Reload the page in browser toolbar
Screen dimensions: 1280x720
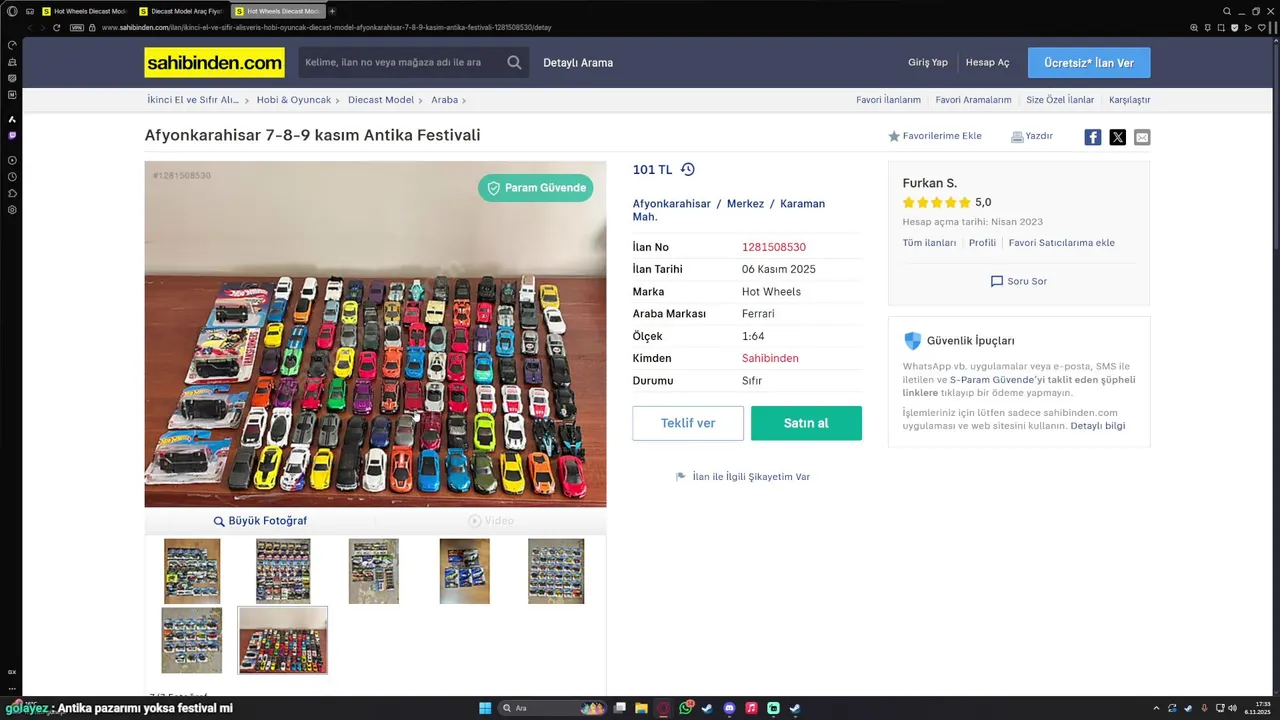click(x=57, y=28)
